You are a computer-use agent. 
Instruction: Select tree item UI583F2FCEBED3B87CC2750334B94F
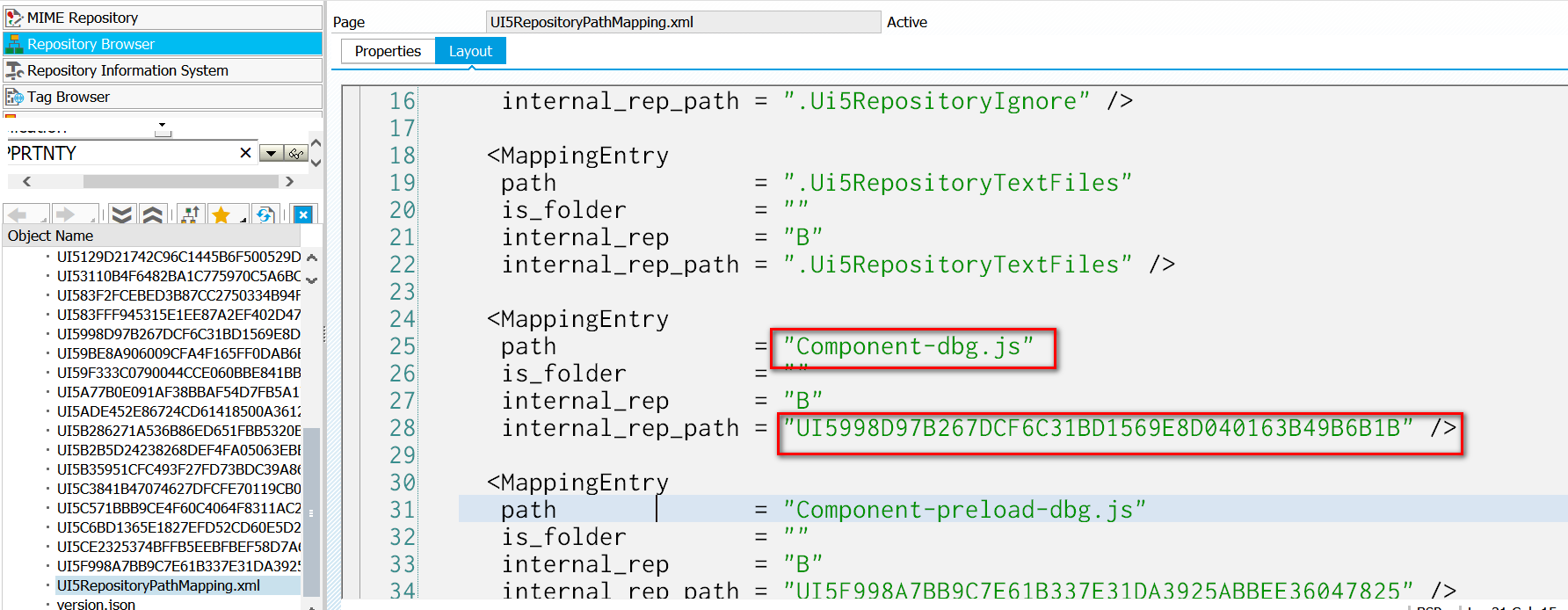click(178, 295)
